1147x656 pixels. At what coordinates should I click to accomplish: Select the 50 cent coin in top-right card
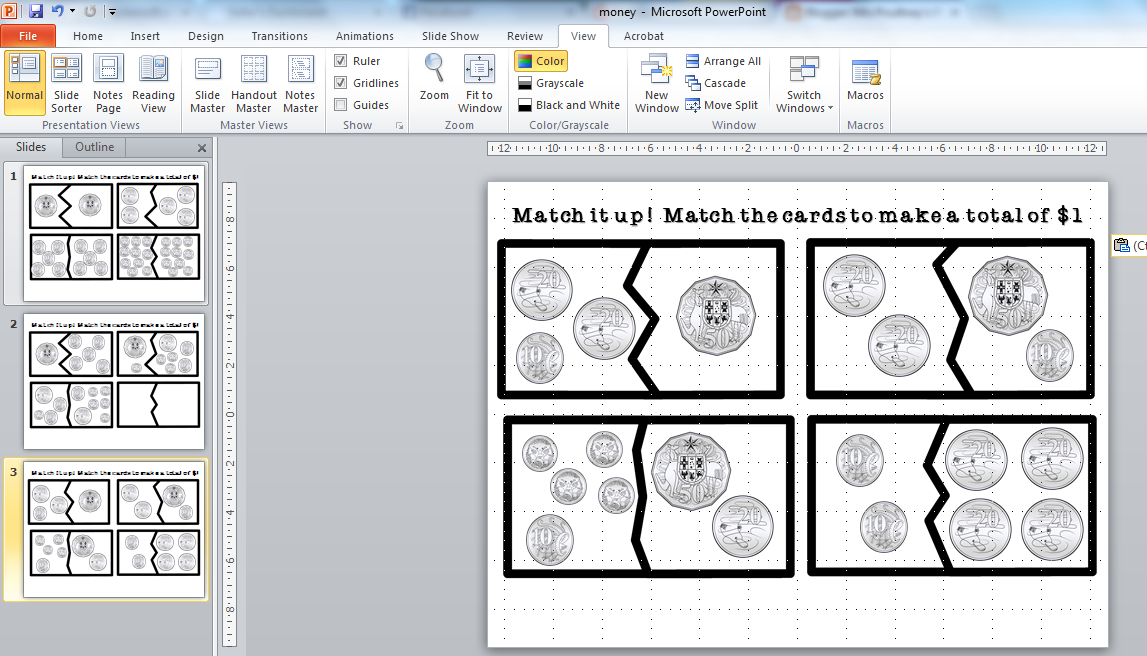point(1008,295)
